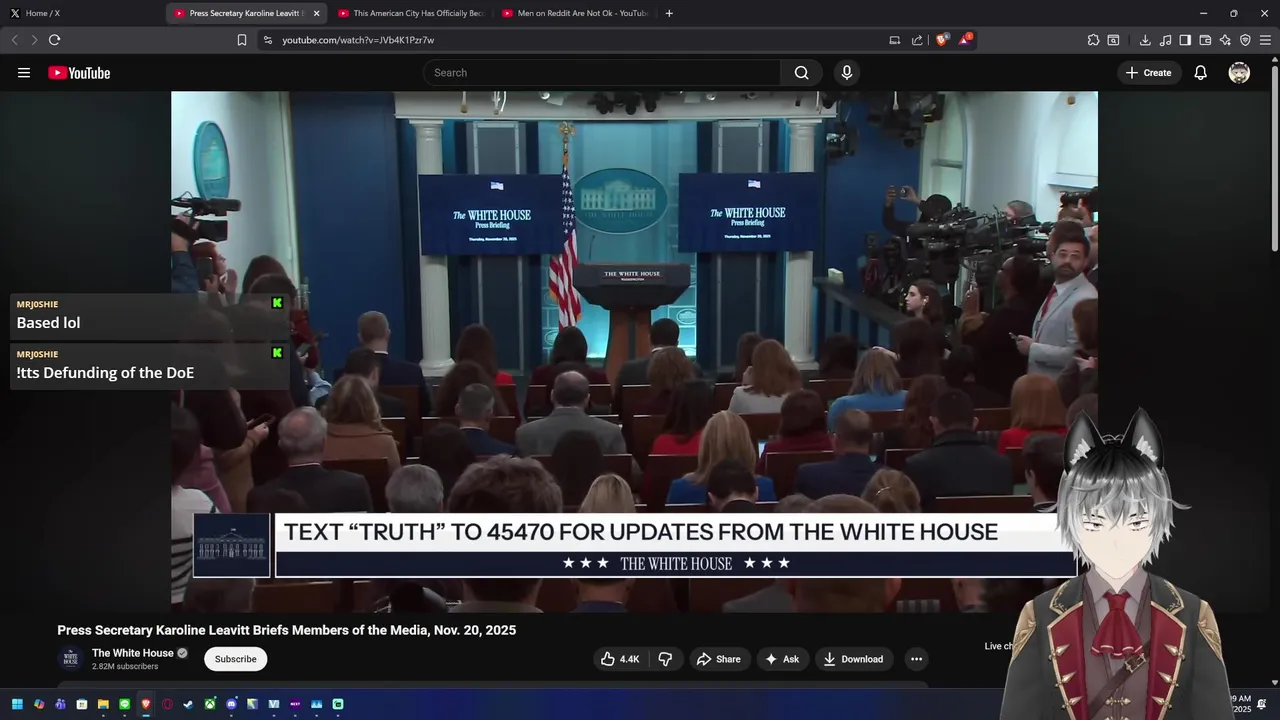Switch to the Home / X tab
This screenshot has height=720, width=1280.
click(82, 13)
